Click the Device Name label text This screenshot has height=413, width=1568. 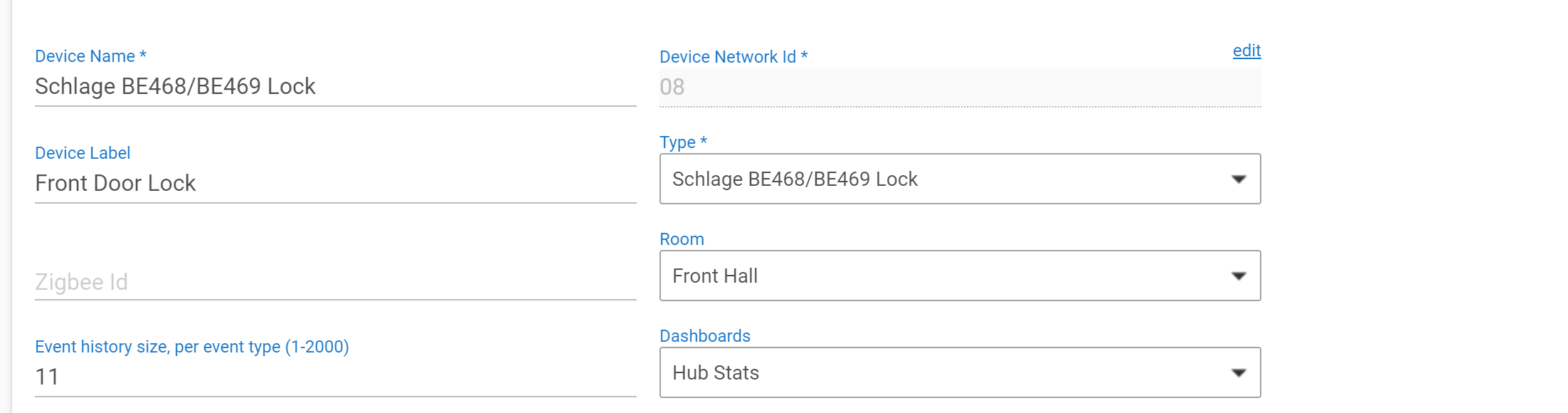[x=85, y=56]
